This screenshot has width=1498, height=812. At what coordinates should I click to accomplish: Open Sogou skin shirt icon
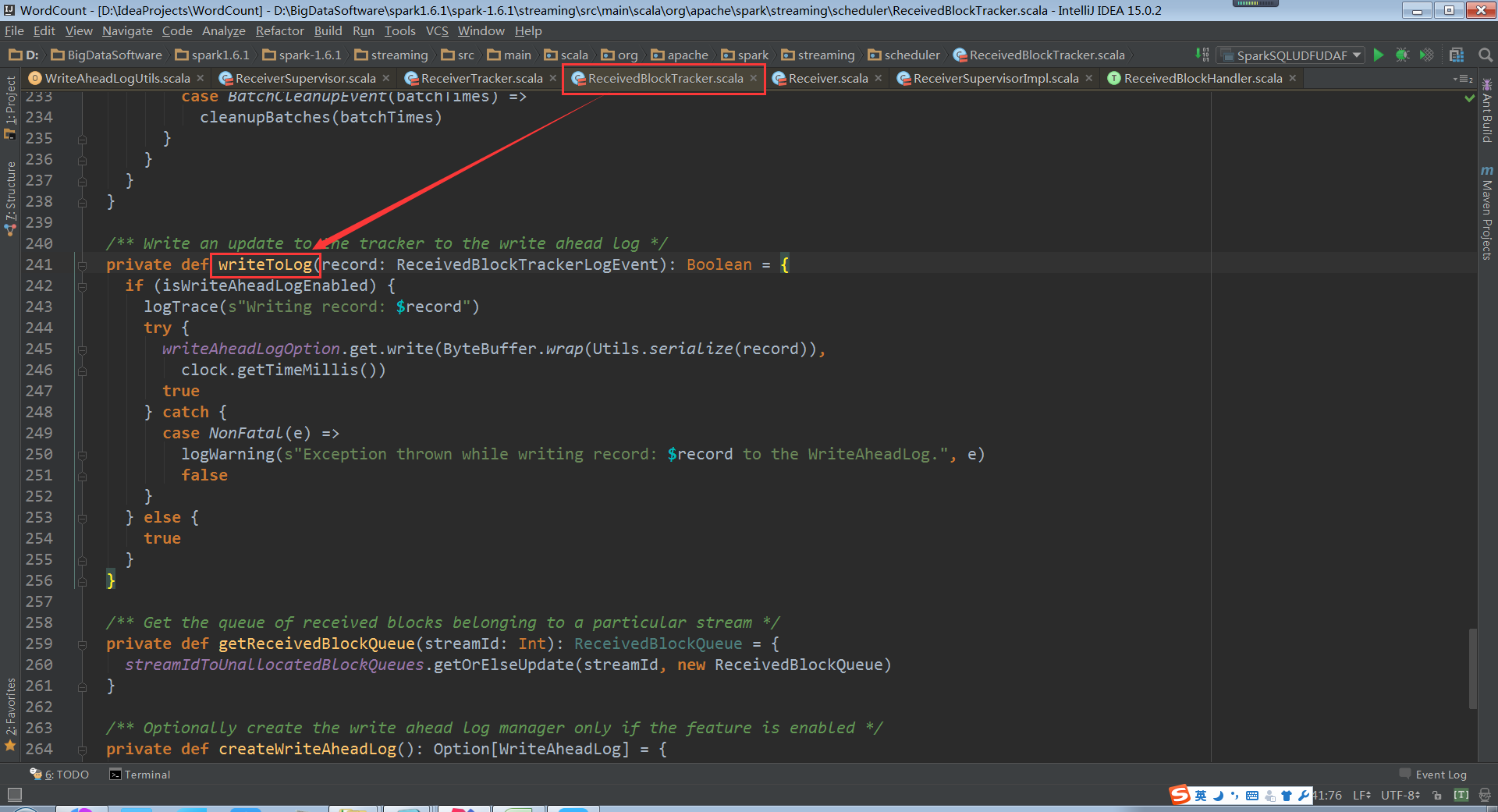coord(1287,796)
